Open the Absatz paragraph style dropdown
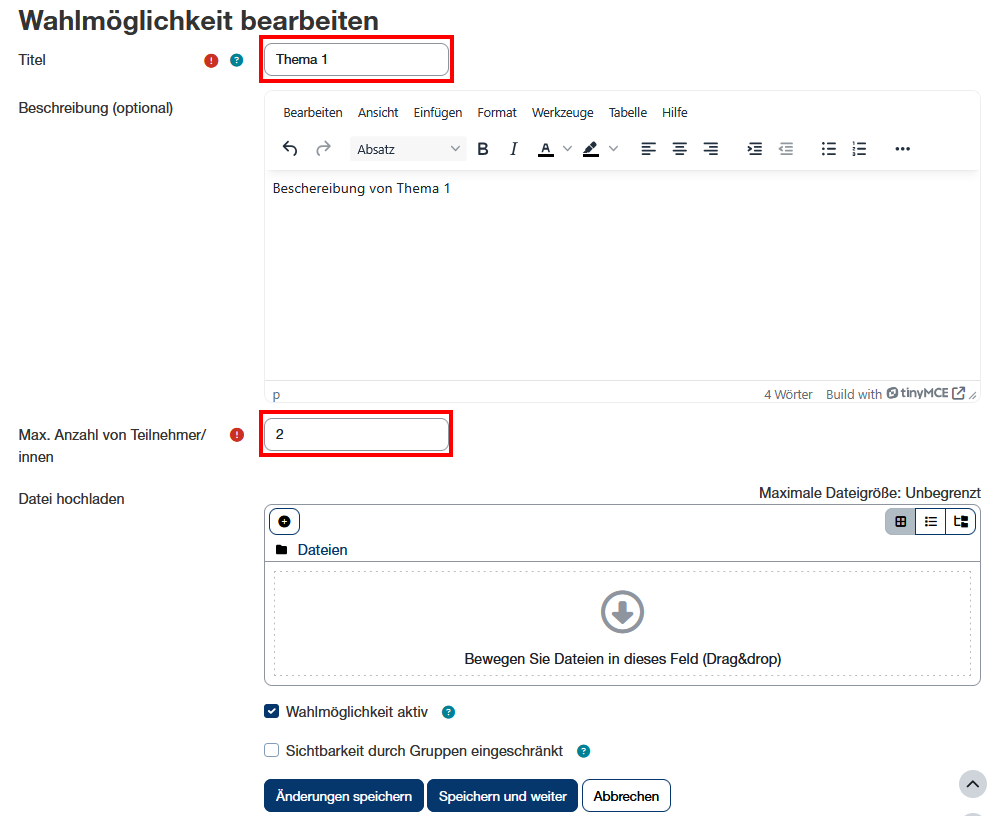Screen dimensions: 1000x816 click(x=410, y=149)
